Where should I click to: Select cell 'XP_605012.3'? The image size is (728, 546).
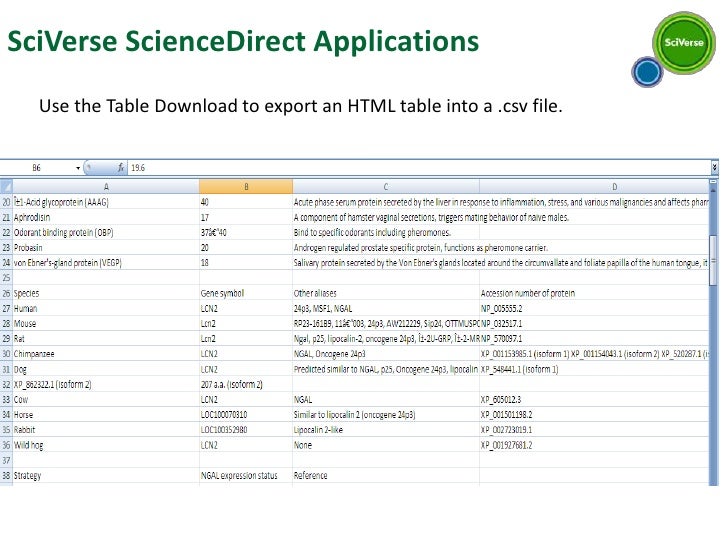[x=594, y=399]
